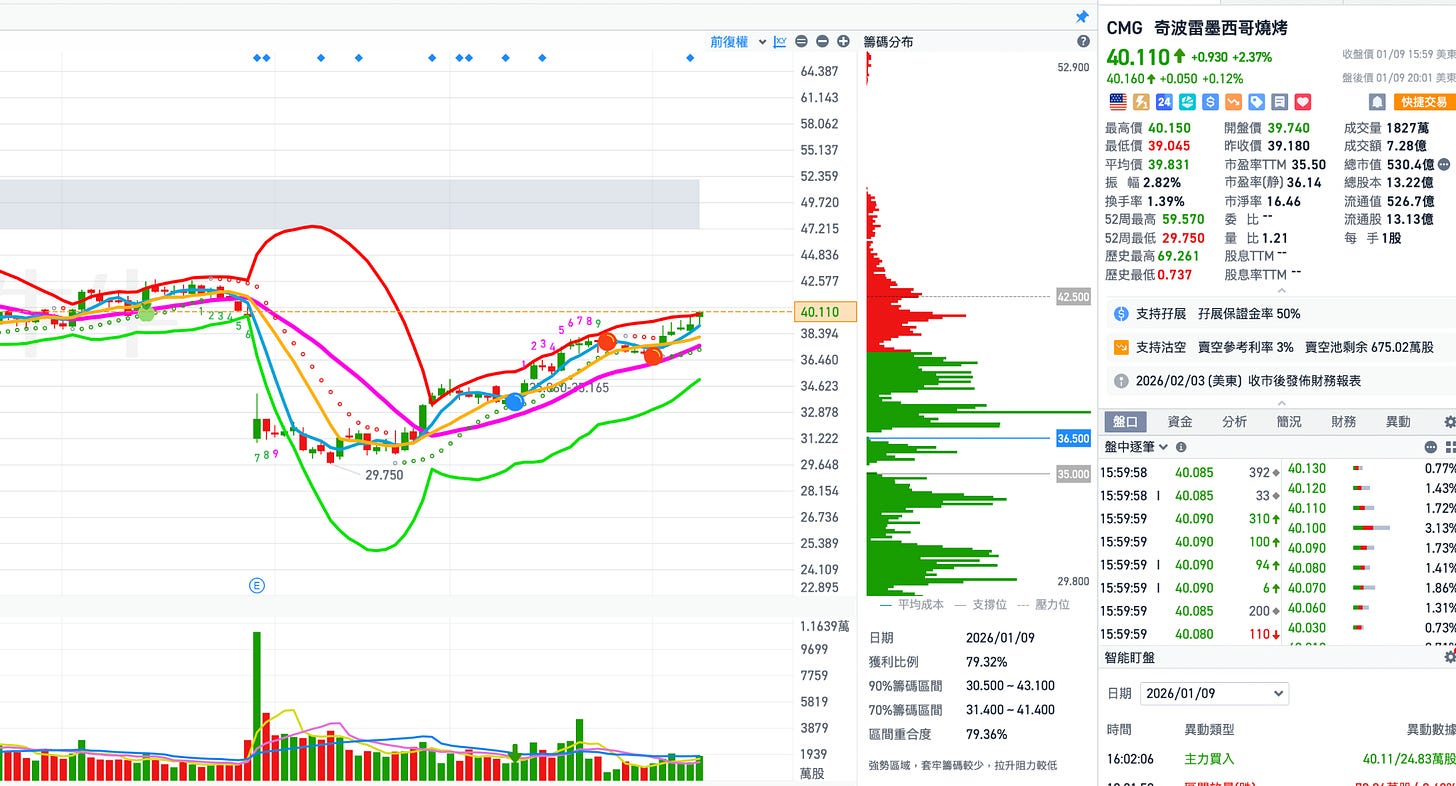1456x786 pixels.
Task: Open the 日期 2026/01/09 date dropdown
Action: [x=1214, y=693]
